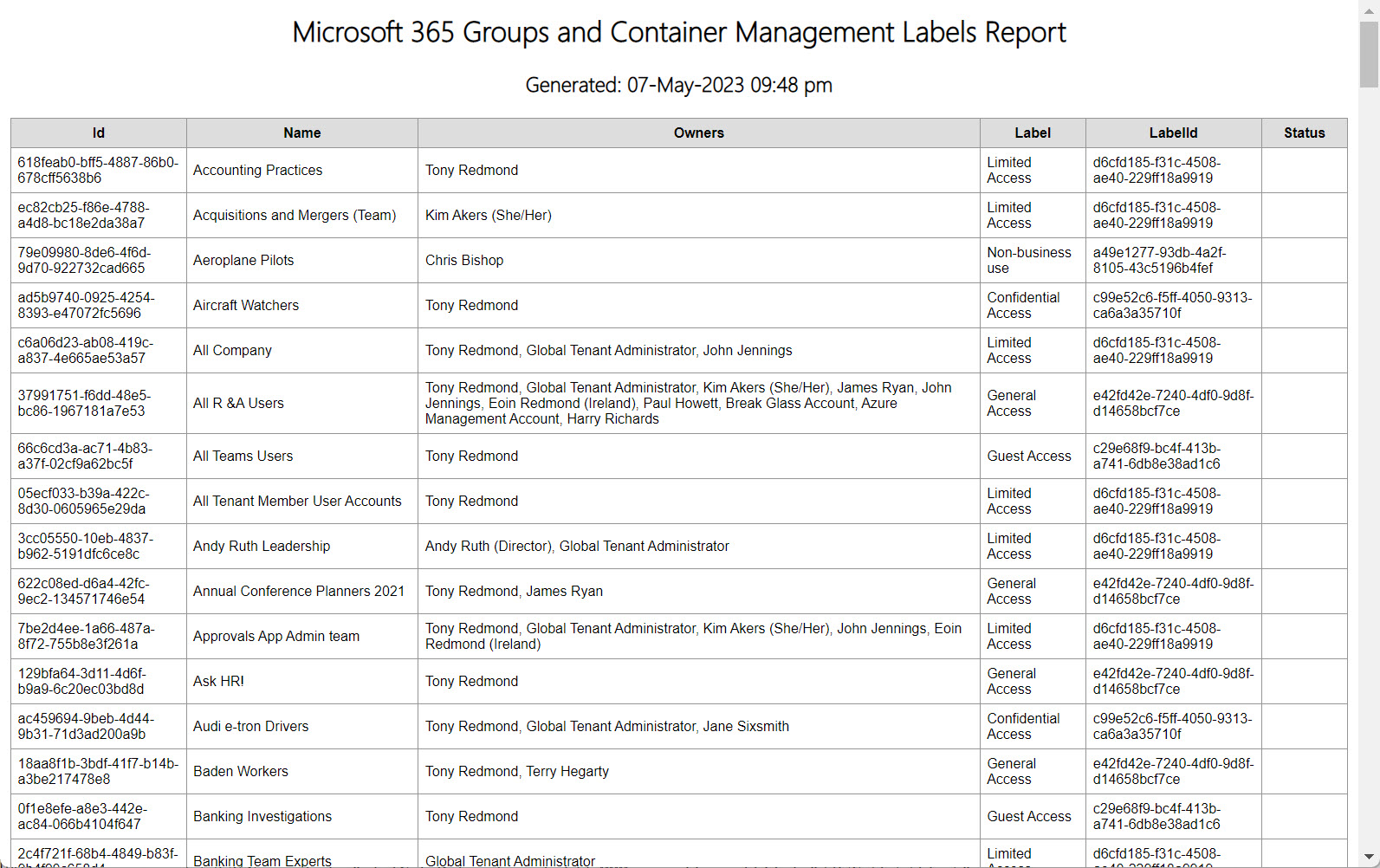Click the Owners column header
1380x868 pixels.
(x=698, y=133)
